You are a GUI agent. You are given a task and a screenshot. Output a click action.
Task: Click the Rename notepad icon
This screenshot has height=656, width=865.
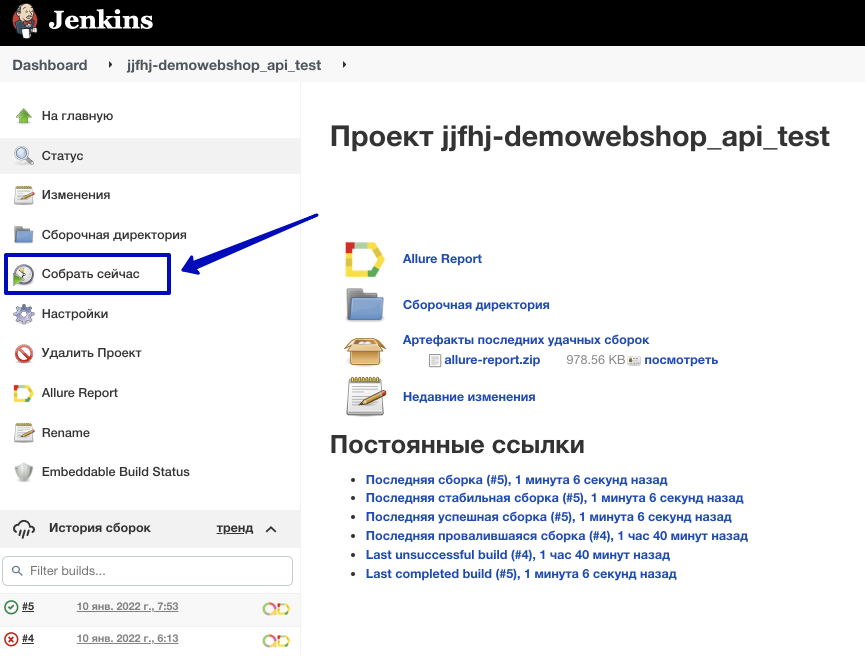(x=24, y=433)
